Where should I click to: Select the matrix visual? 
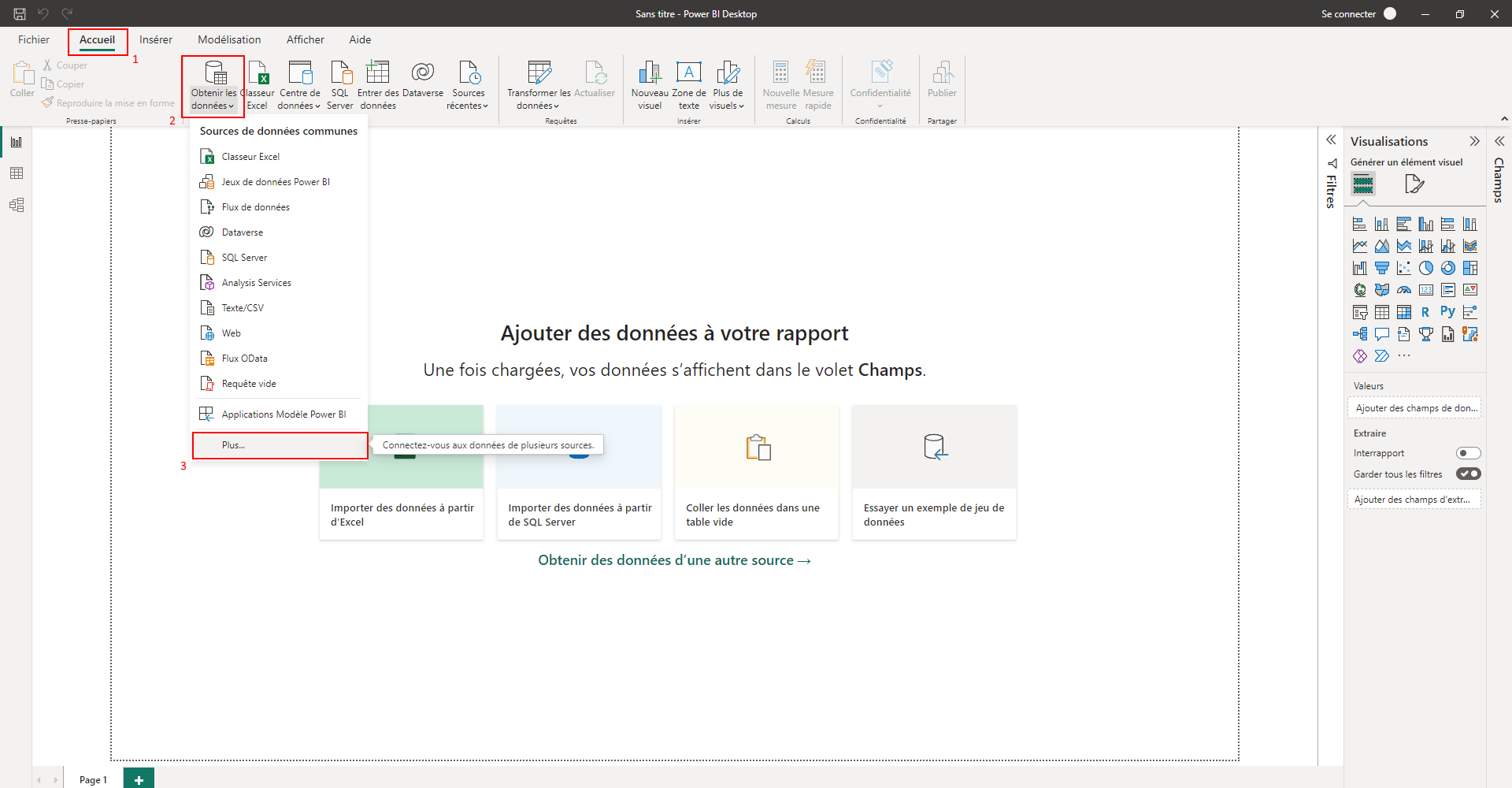[x=1403, y=313]
